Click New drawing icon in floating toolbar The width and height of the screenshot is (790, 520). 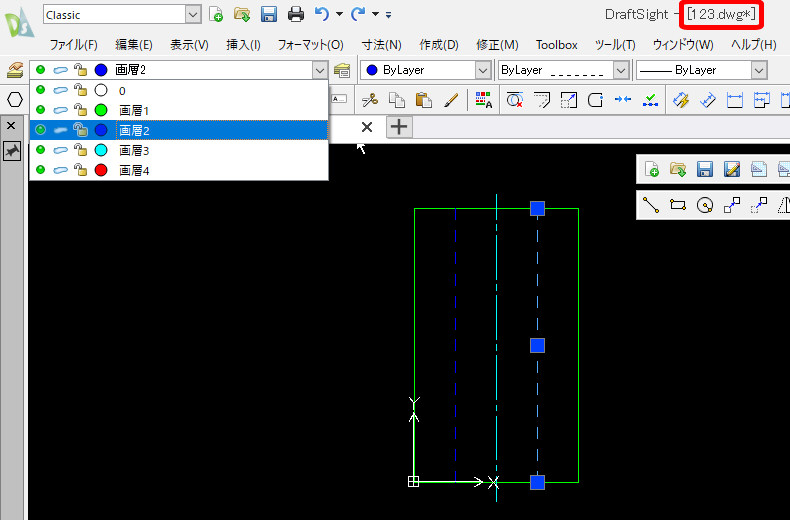click(651, 169)
